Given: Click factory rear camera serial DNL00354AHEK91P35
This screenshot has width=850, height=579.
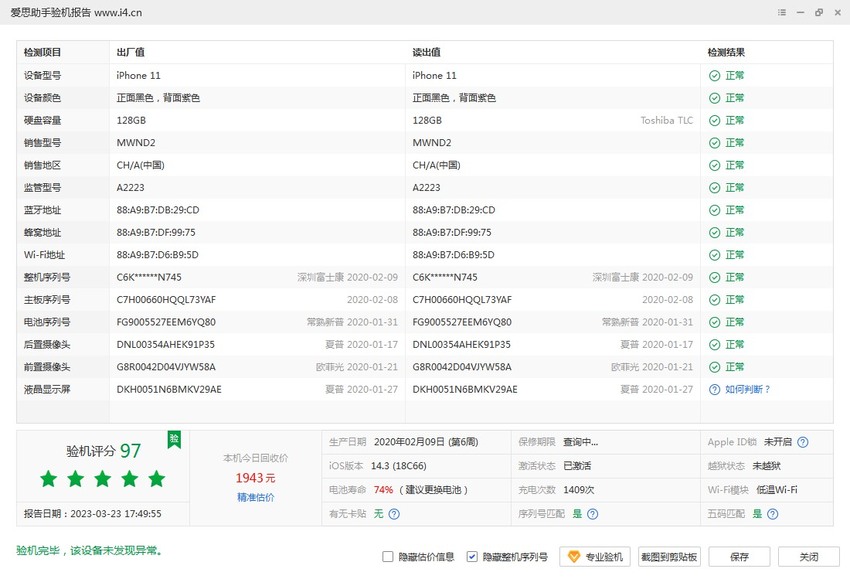Looking at the screenshot, I should [165, 345].
